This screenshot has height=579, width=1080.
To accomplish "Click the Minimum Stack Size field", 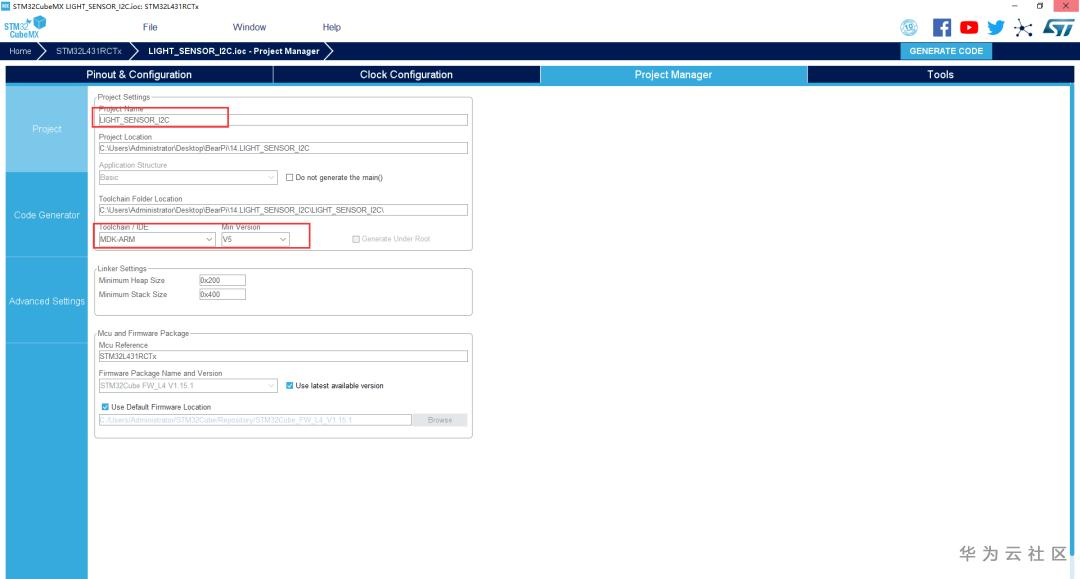I will coord(222,294).
